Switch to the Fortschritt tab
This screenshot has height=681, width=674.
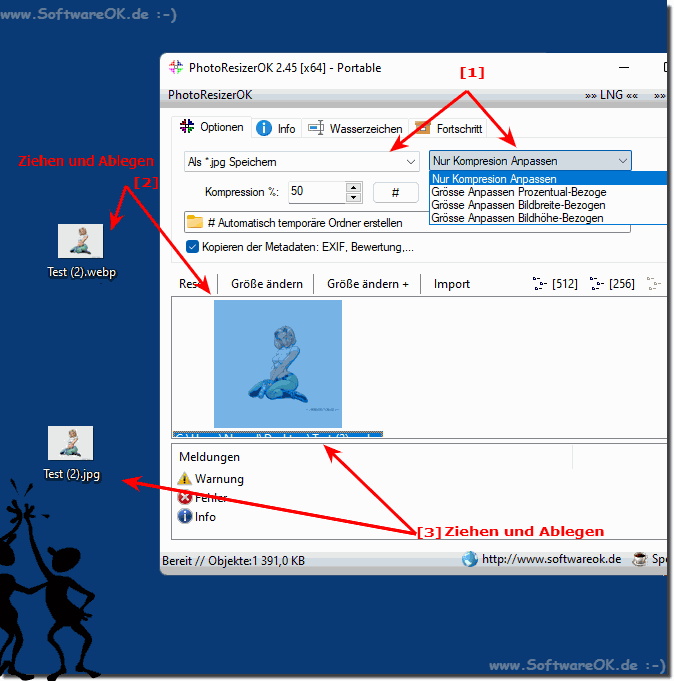[449, 129]
